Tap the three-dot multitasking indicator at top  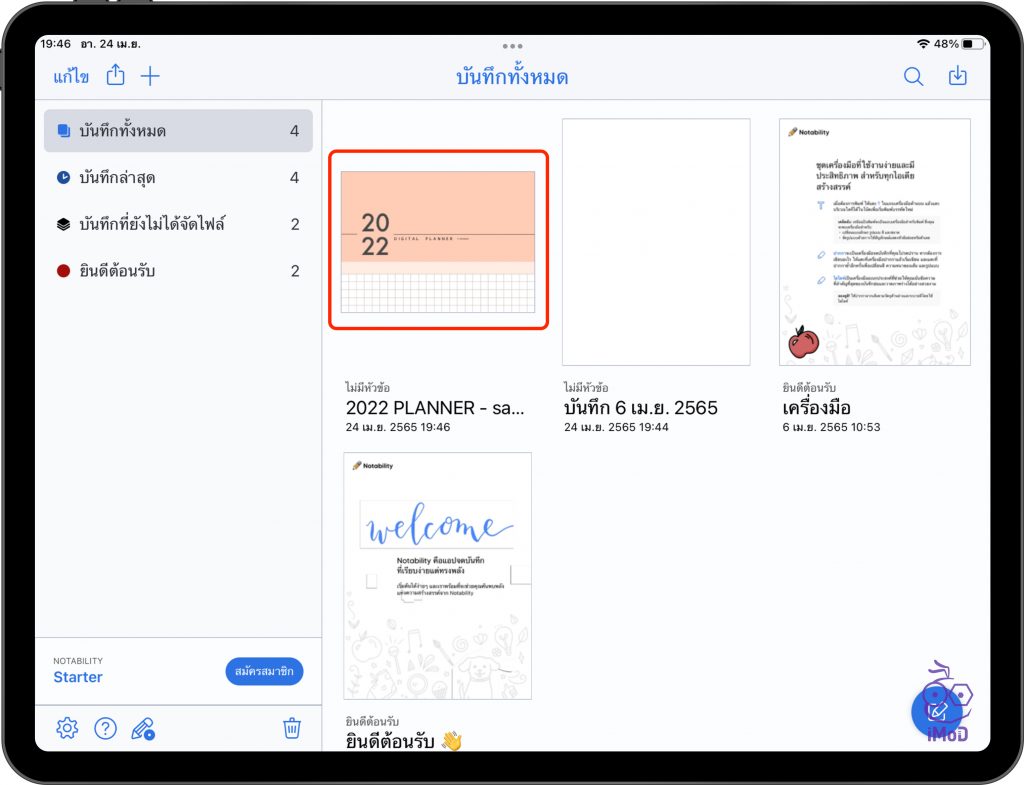pyautogui.click(x=513, y=46)
